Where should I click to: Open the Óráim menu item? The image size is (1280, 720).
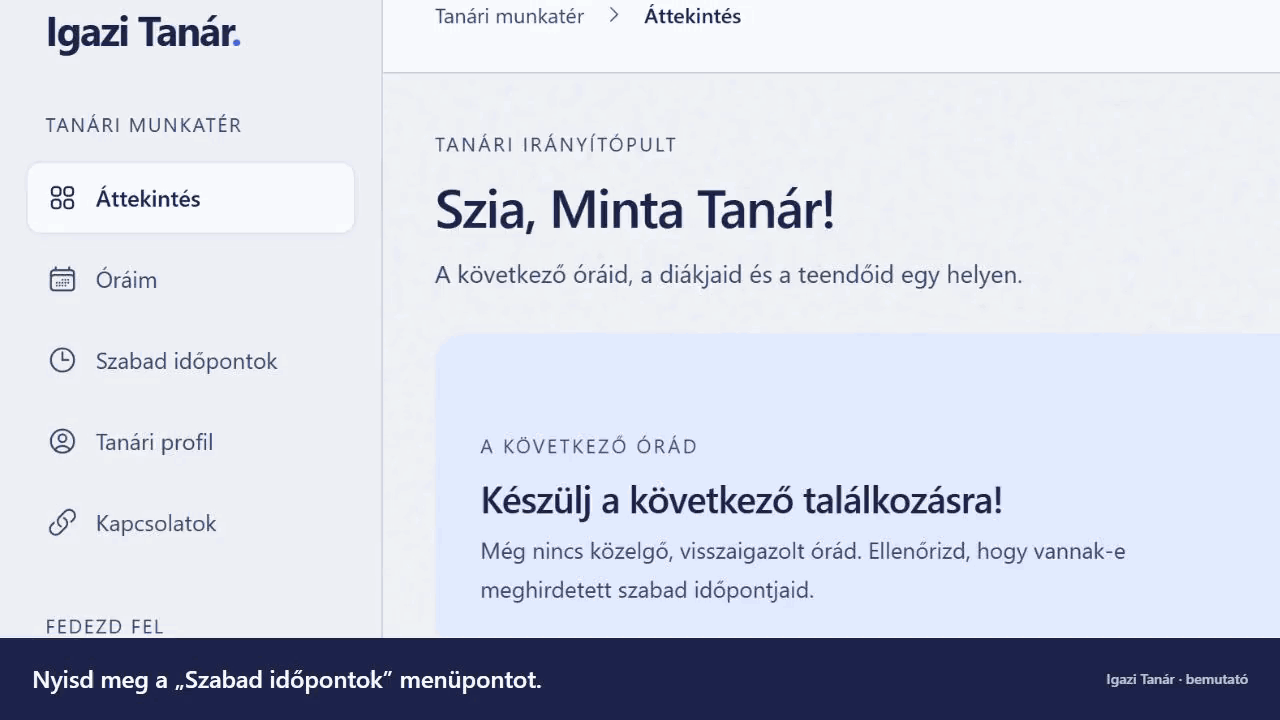click(x=191, y=279)
